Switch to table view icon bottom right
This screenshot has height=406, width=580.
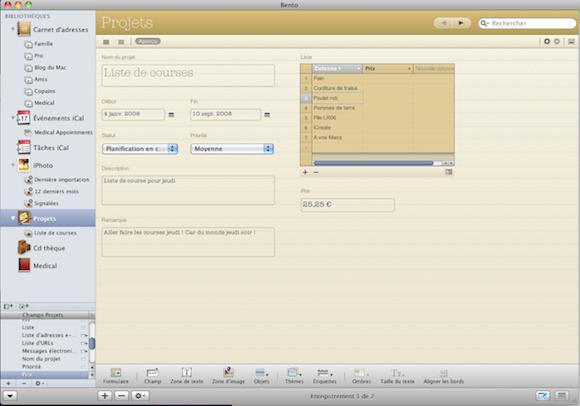pos(562,396)
